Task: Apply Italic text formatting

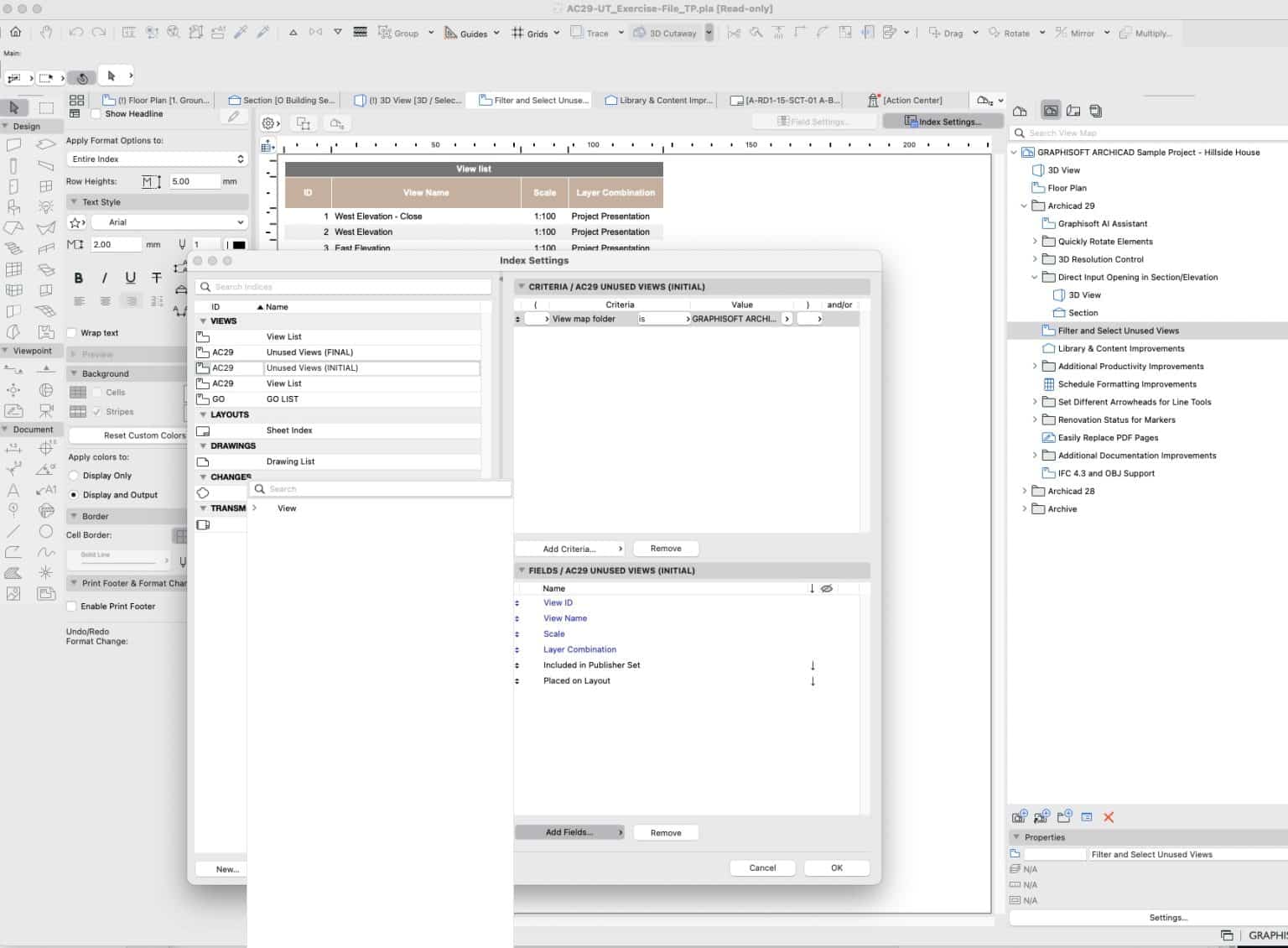Action: click(105, 278)
